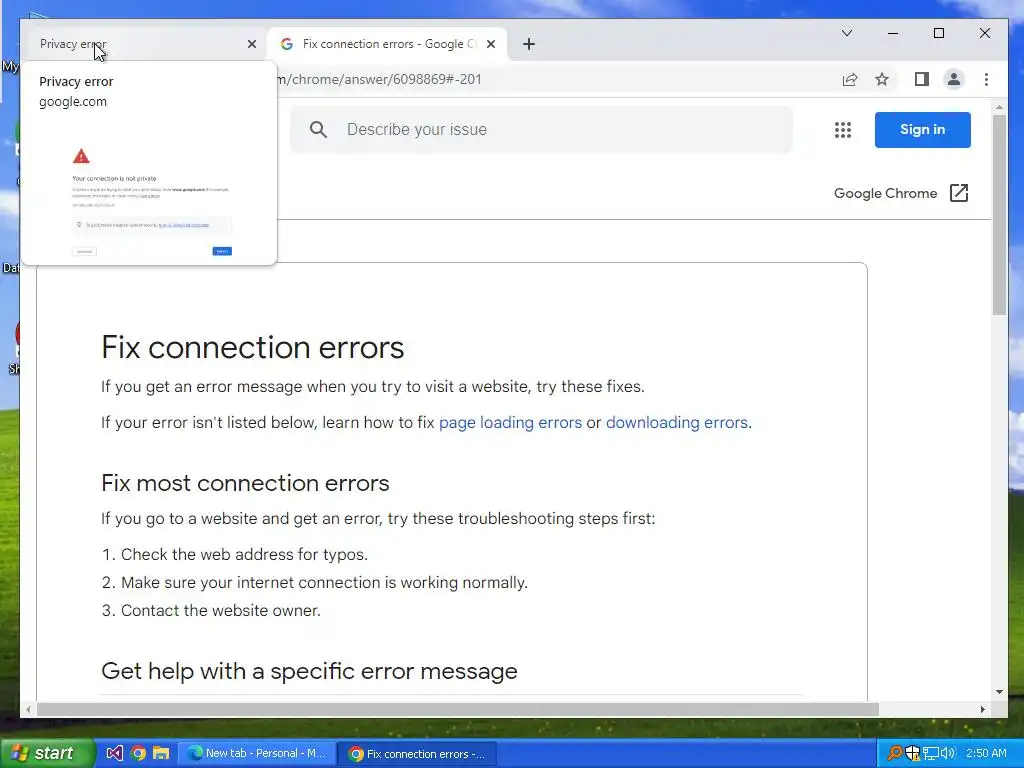This screenshot has width=1024, height=768.
Task: Open the page loading errors link
Action: 510,423
